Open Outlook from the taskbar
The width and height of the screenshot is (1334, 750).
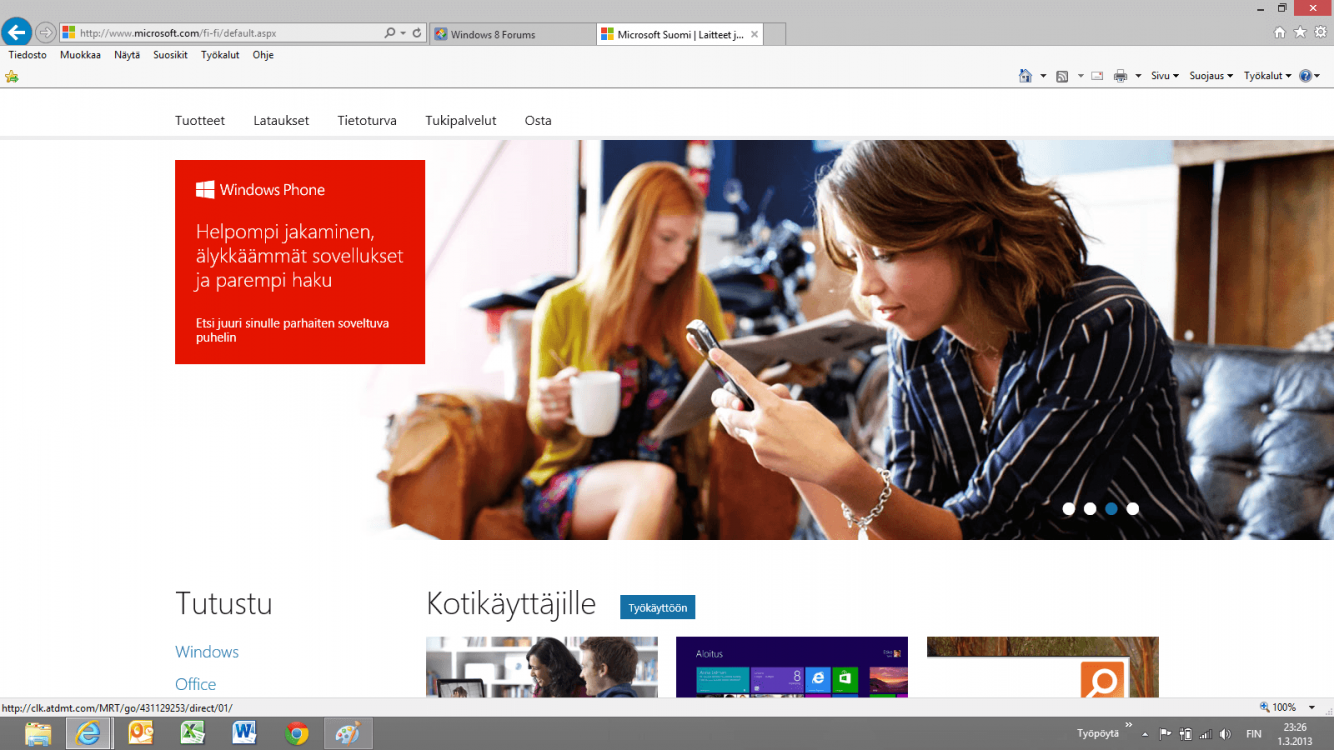(141, 734)
